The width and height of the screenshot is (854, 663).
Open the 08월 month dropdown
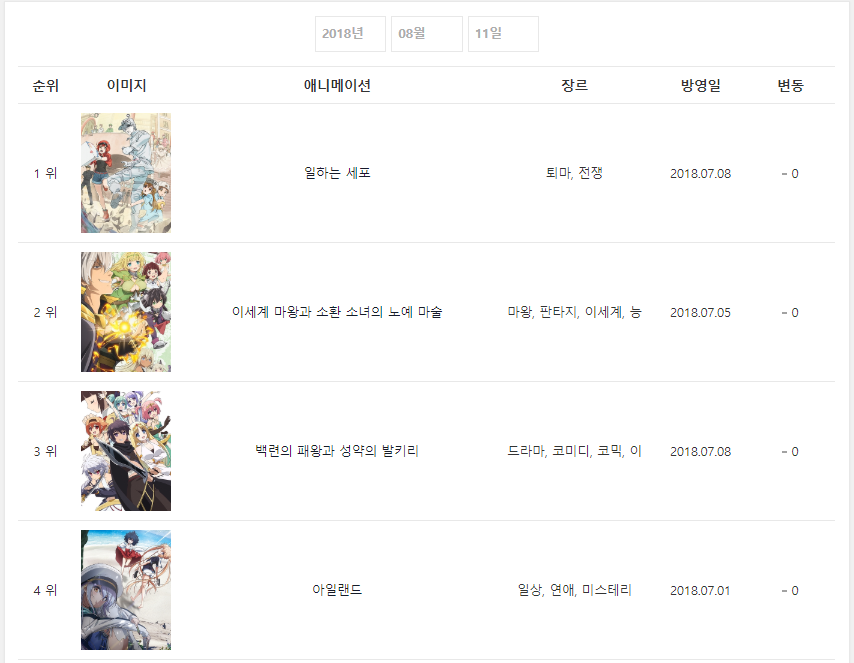point(426,34)
